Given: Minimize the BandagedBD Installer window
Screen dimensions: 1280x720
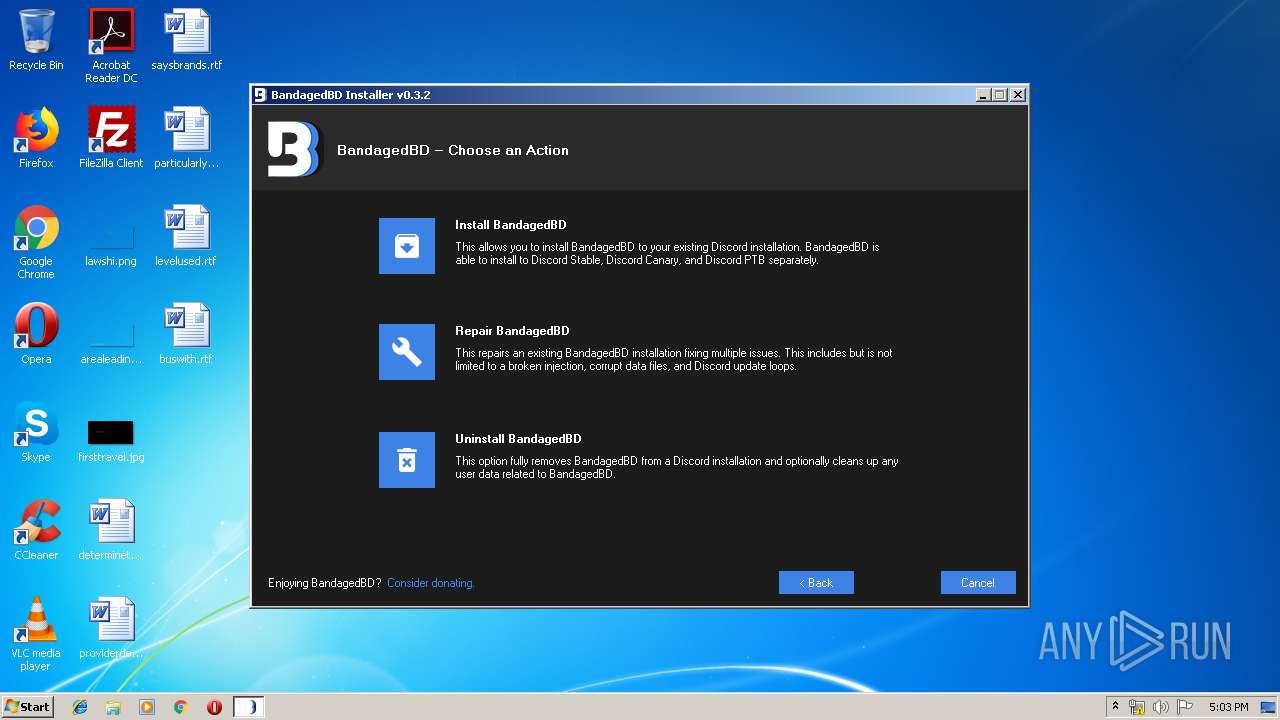Looking at the screenshot, I should coord(983,95).
